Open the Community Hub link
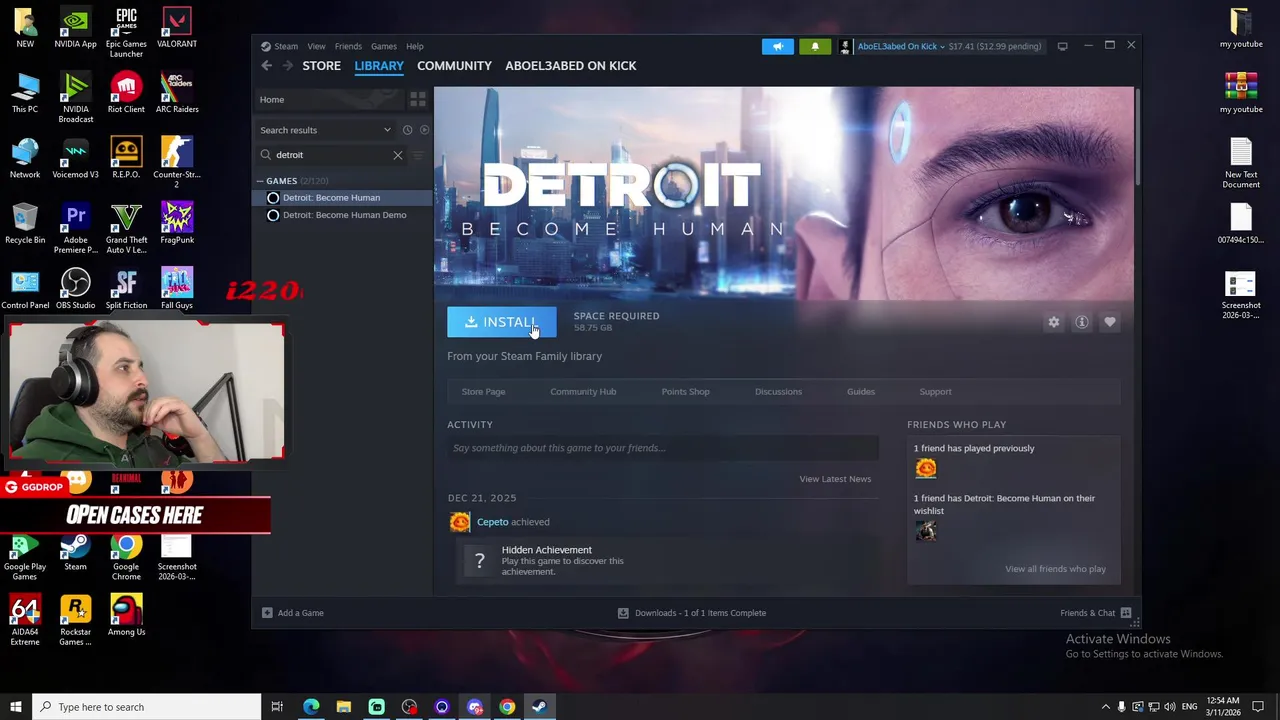Screen dimensions: 1280x720 click(x=583, y=392)
